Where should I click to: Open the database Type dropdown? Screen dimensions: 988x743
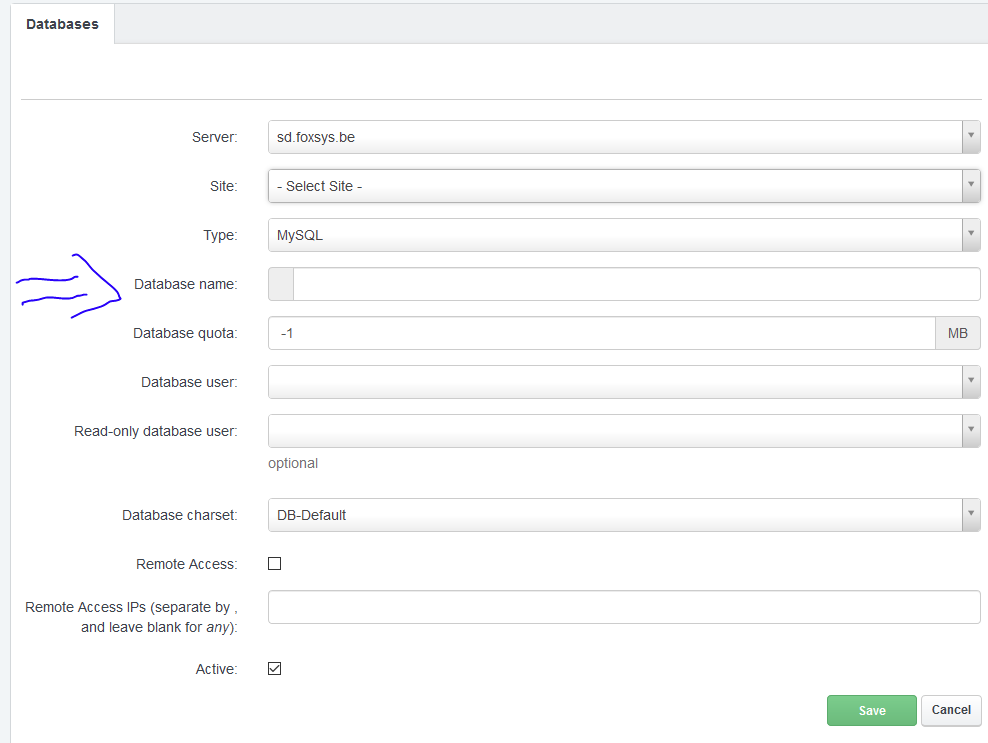[x=970, y=235]
